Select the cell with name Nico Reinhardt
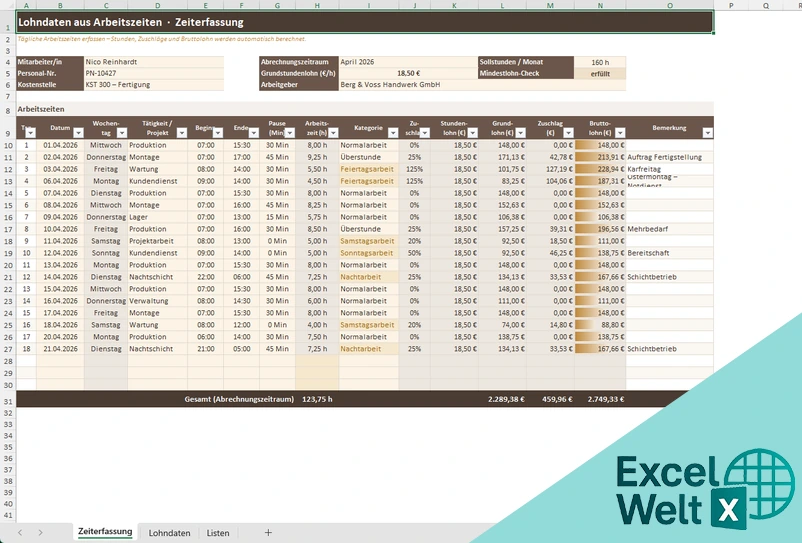 coord(154,62)
